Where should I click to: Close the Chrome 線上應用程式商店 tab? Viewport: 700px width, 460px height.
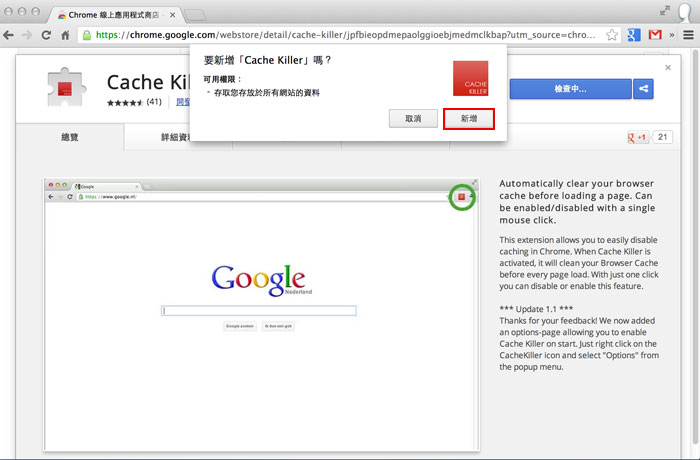[x=172, y=15]
